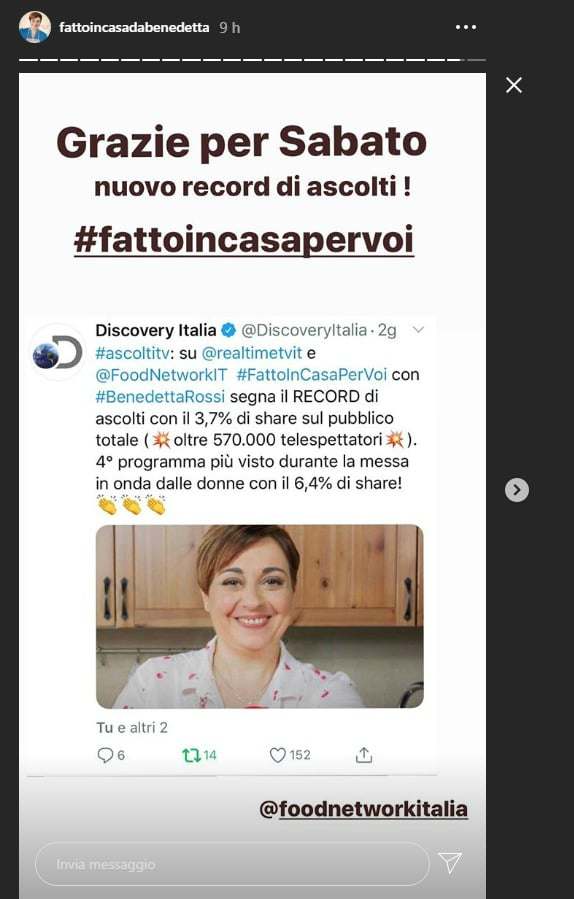Advance to next story with arrow button
The width and height of the screenshot is (574, 899).
pos(517,490)
